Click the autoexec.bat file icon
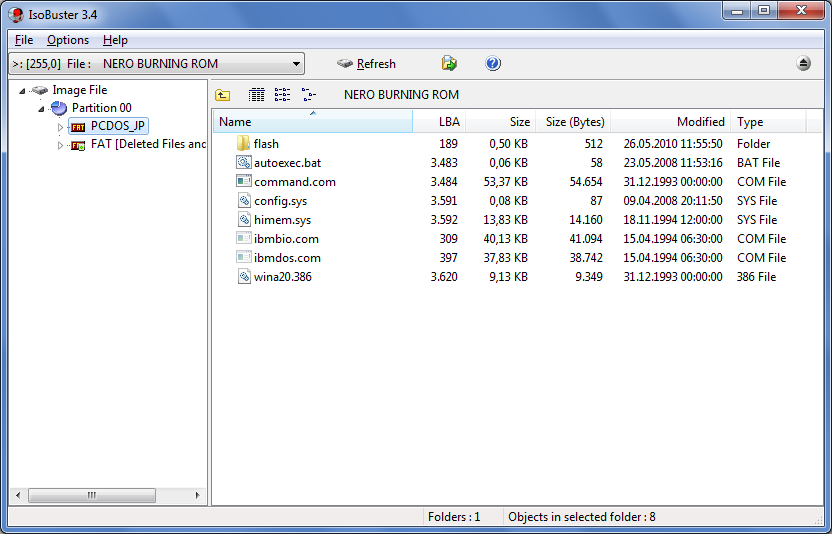 point(244,162)
